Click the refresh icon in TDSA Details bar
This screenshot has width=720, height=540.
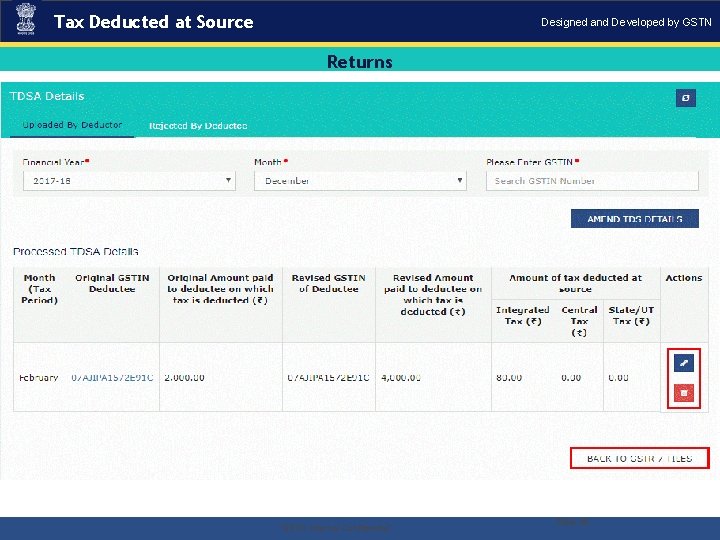click(686, 98)
